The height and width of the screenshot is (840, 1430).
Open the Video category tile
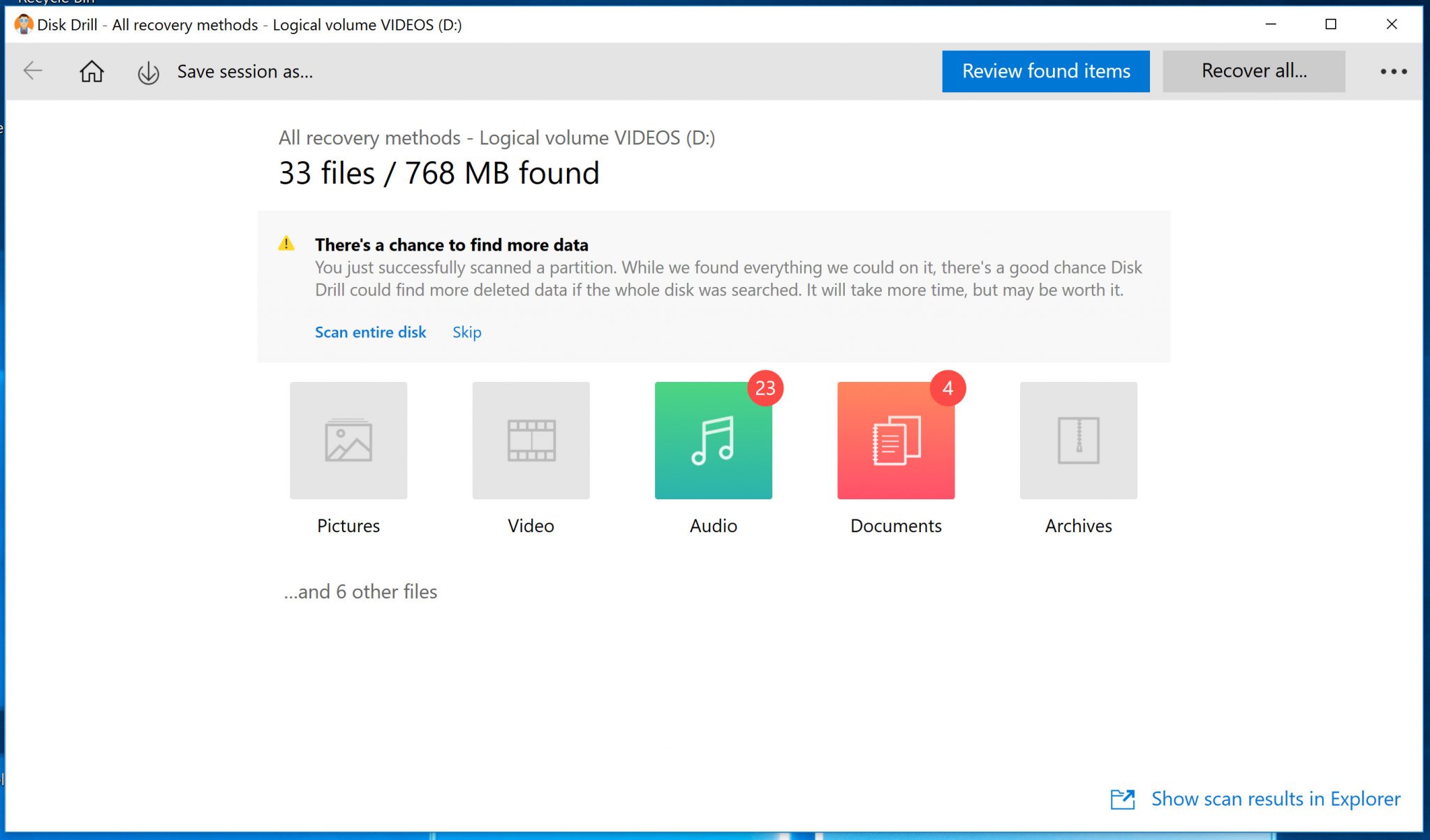click(x=531, y=440)
